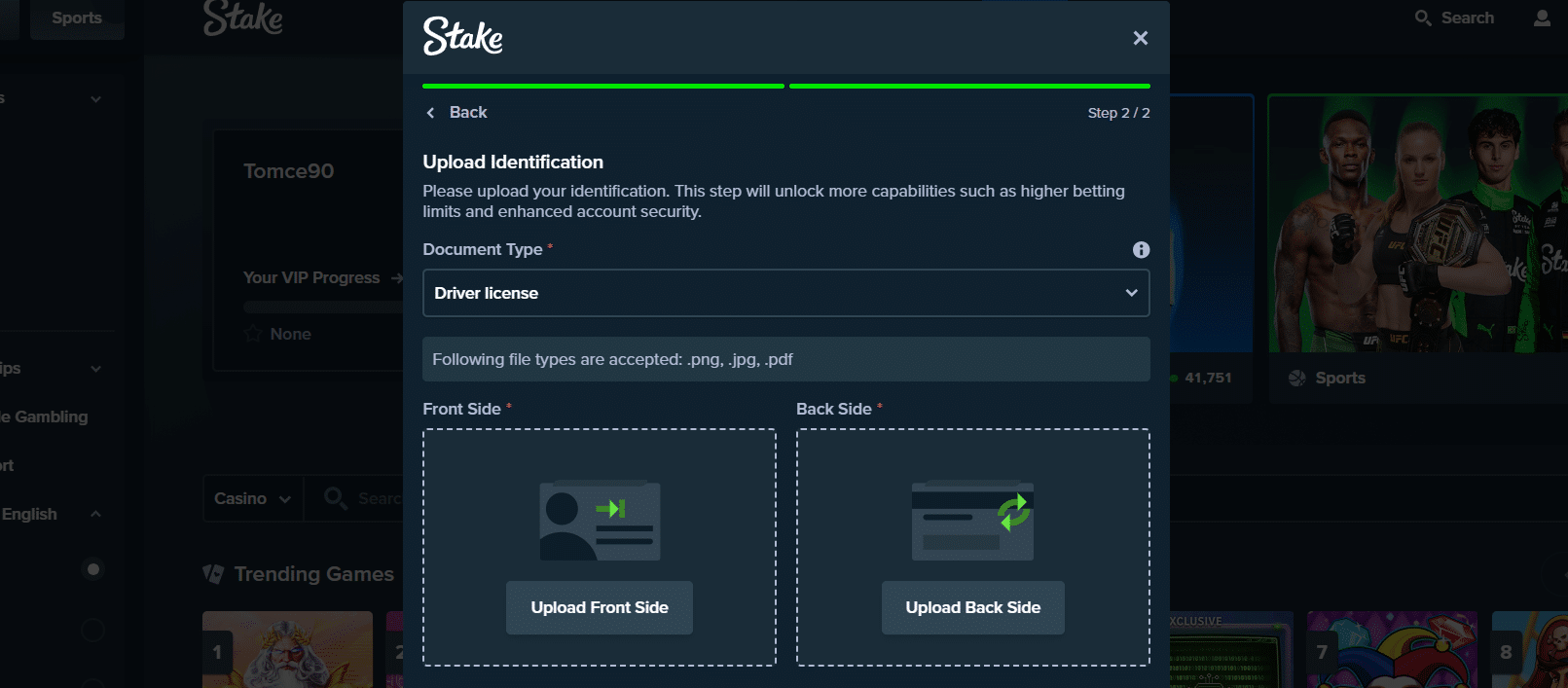The height and width of the screenshot is (688, 1568).
Task: Go back to the previous step
Action: (x=456, y=113)
